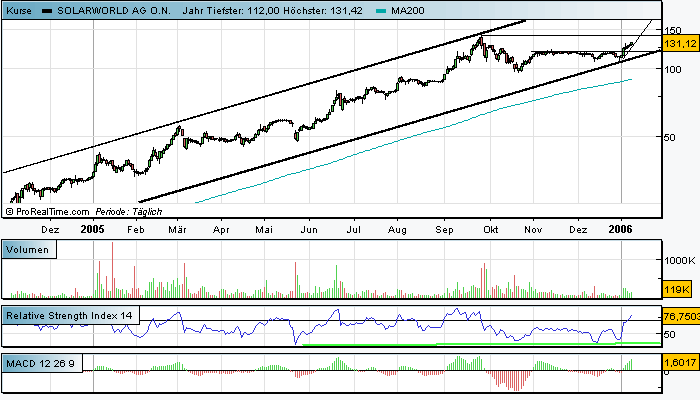Click the Volumen panel label
The height and width of the screenshot is (400, 700).
pos(29,250)
